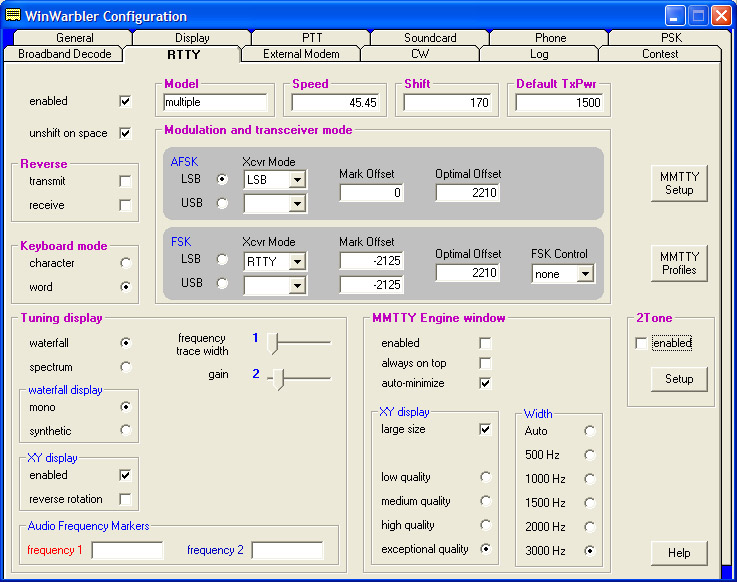This screenshot has height=582, width=737.
Task: Enable Reverse receive checkbox
Action: [125, 205]
